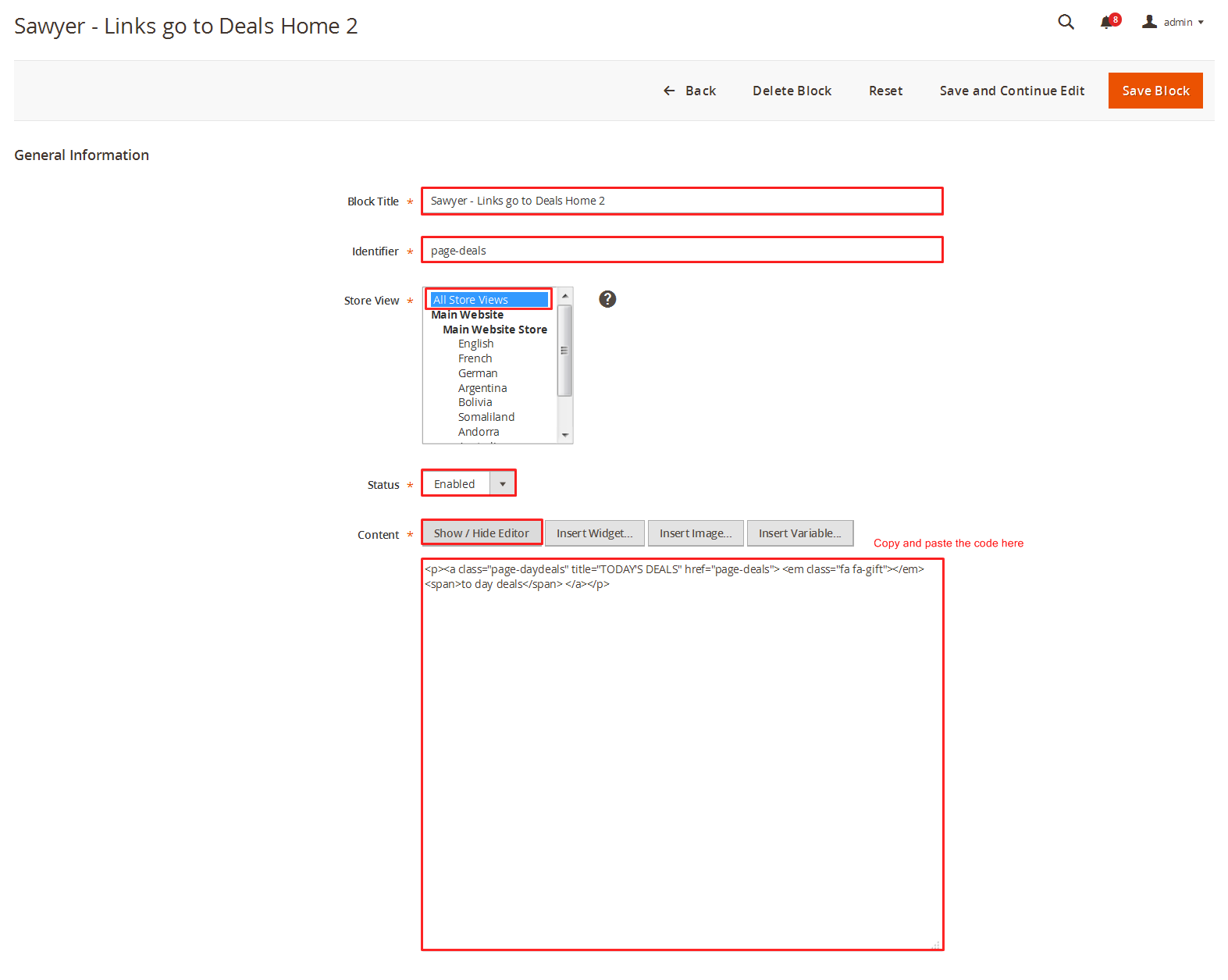This screenshot has width=1228, height=980.
Task: Click the store list scroll-up arrow
Action: pos(565,296)
